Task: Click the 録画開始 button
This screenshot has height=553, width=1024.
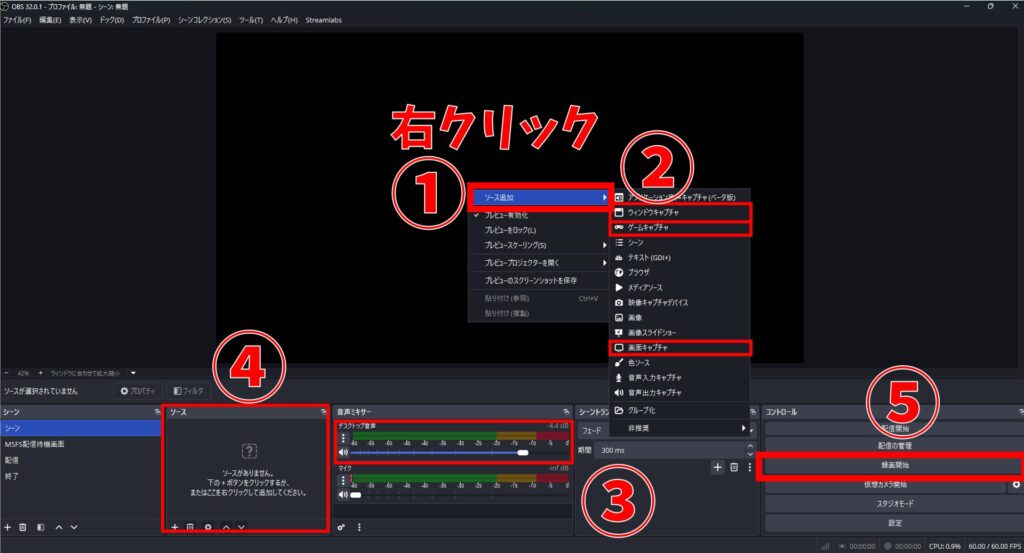Action: [x=894, y=465]
